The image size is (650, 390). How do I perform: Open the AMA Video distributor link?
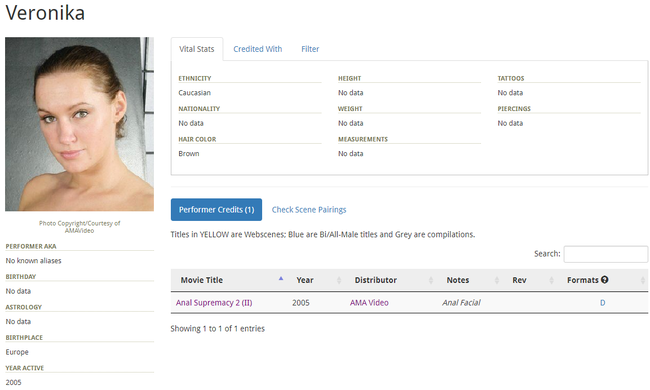369,303
